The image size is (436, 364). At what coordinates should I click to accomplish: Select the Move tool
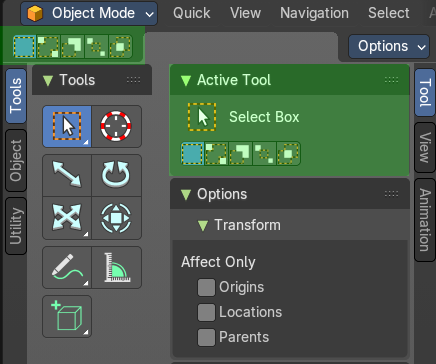67,175
